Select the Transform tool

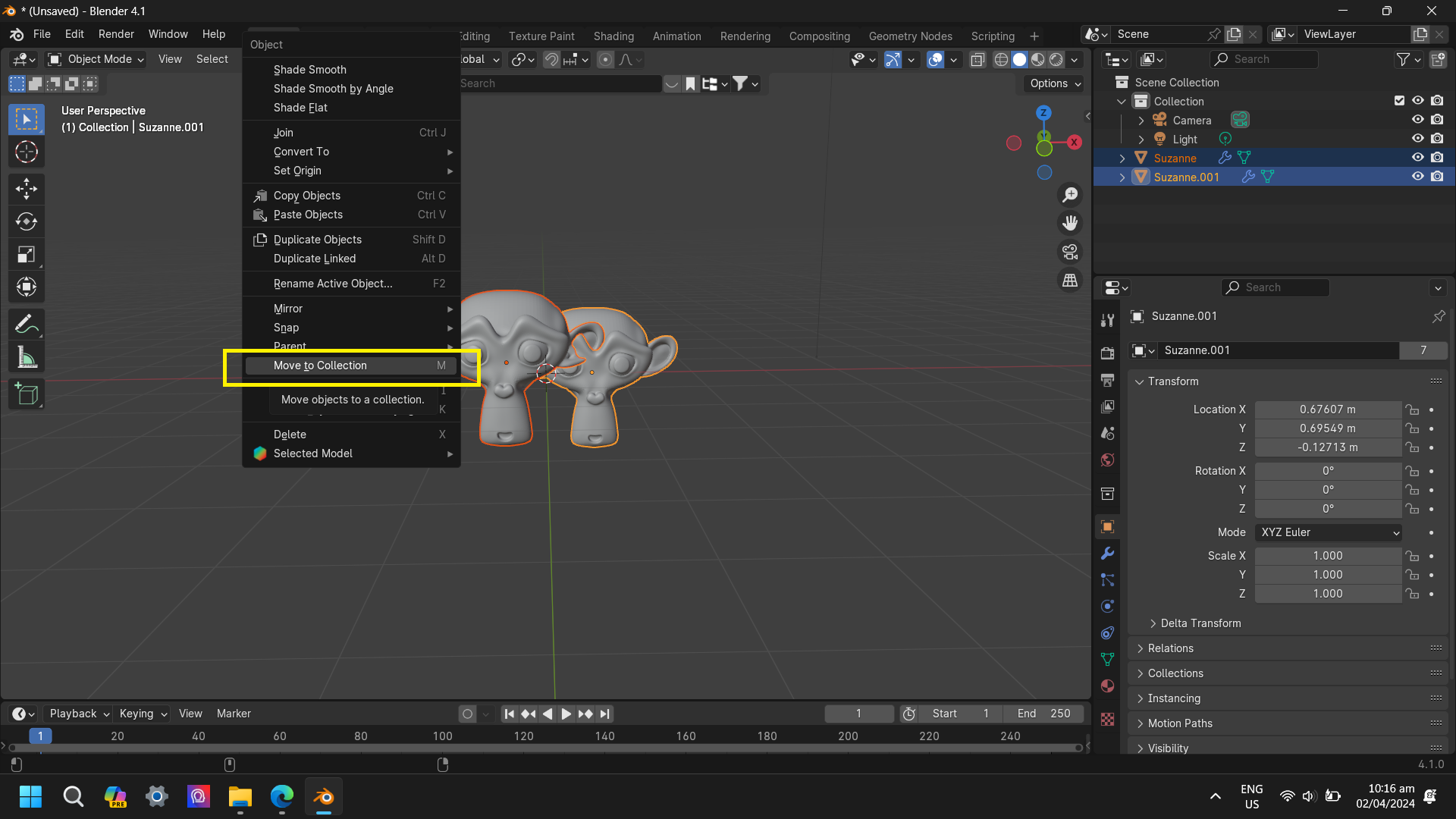pyautogui.click(x=27, y=287)
